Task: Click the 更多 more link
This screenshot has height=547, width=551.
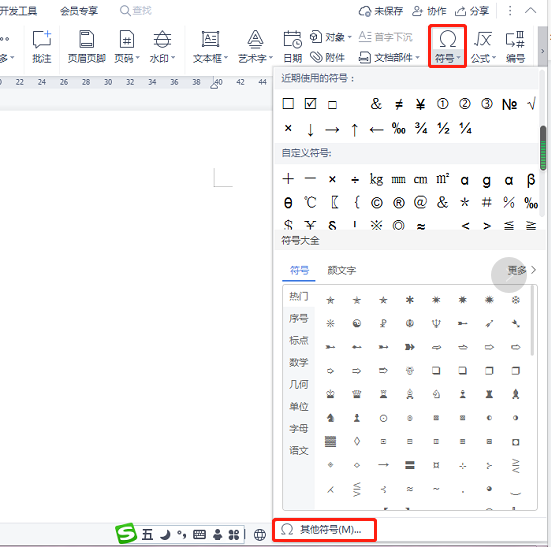Action: click(522, 270)
